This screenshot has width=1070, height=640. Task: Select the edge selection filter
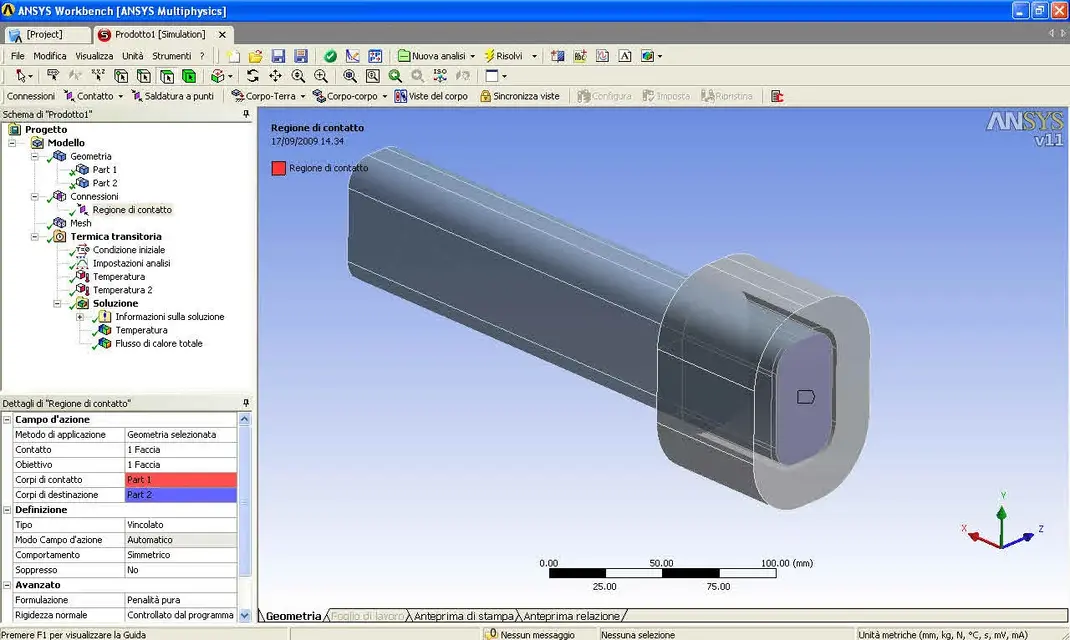pyautogui.click(x=143, y=76)
